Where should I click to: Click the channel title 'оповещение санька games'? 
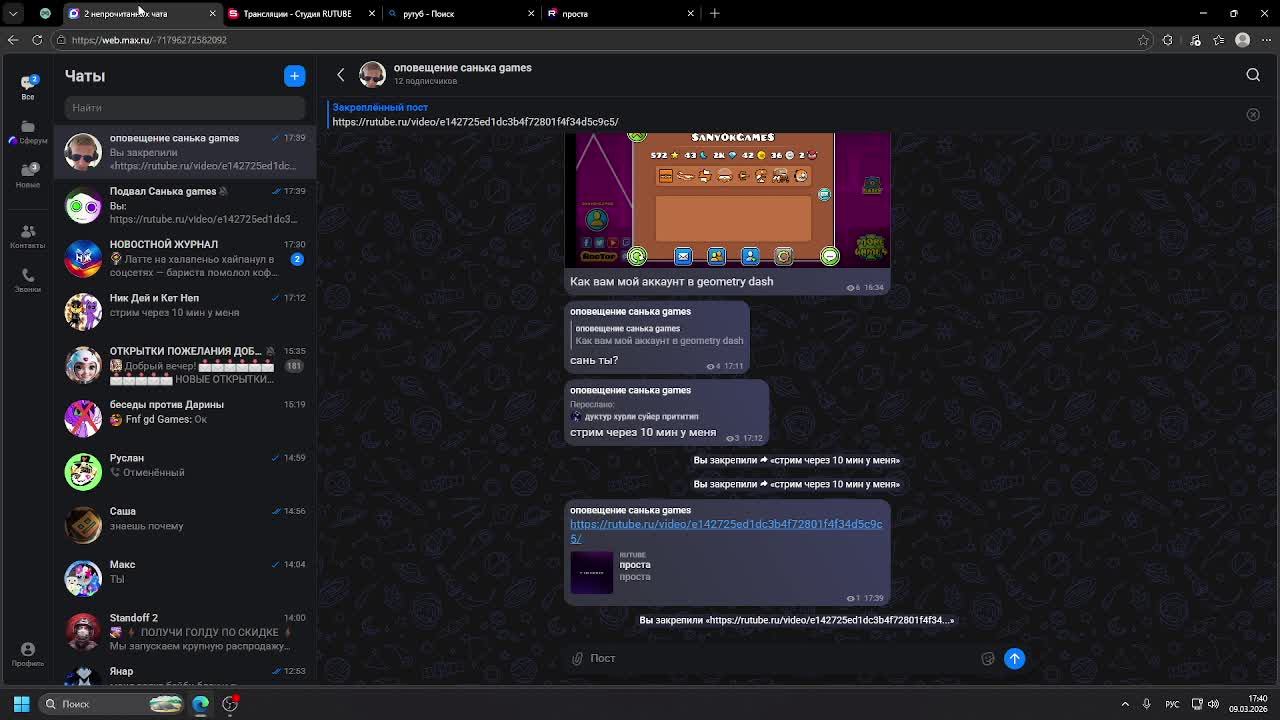(462, 68)
